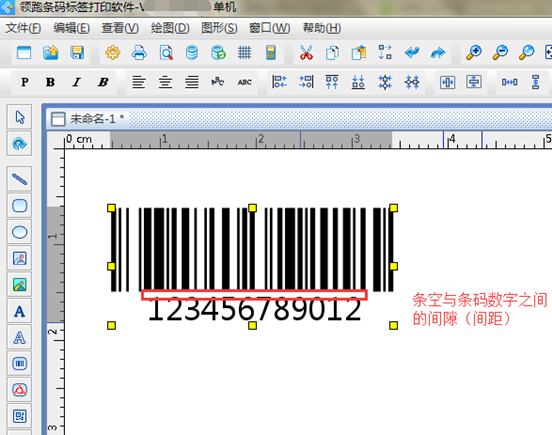
Task: Toggle bold B formatting
Action: [50, 82]
